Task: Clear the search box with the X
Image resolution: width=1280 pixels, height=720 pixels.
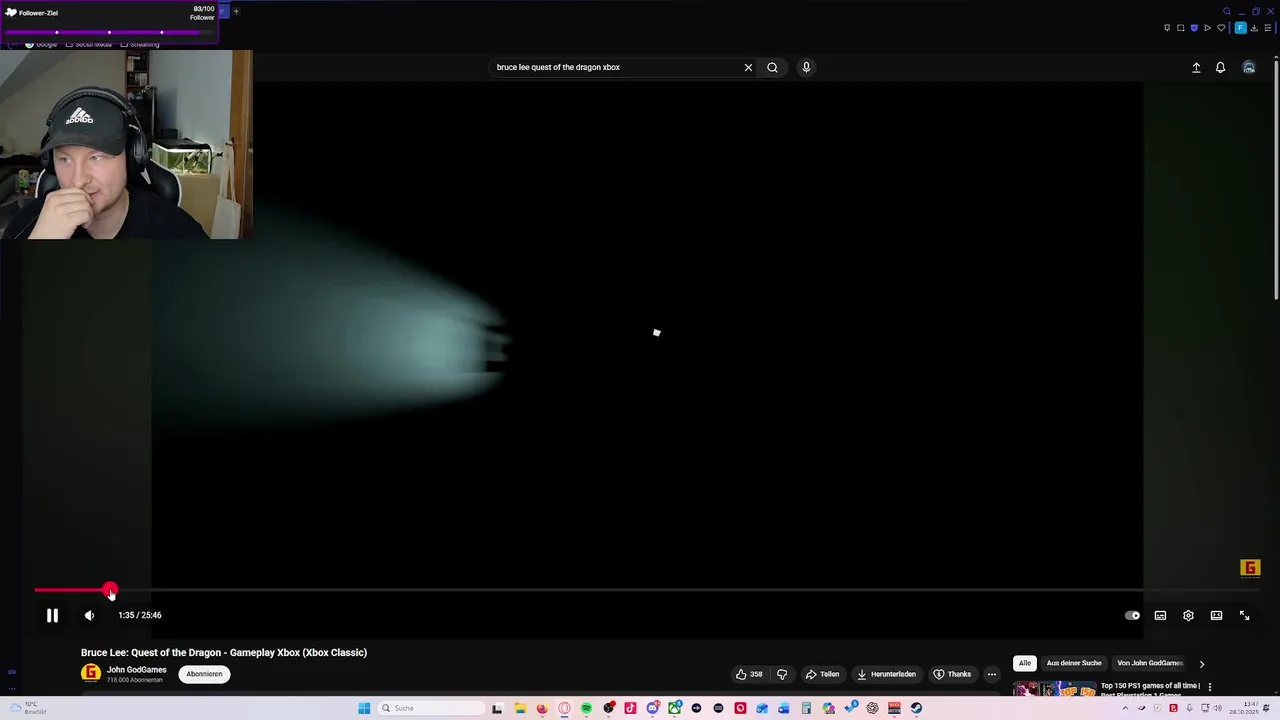Action: coord(748,67)
